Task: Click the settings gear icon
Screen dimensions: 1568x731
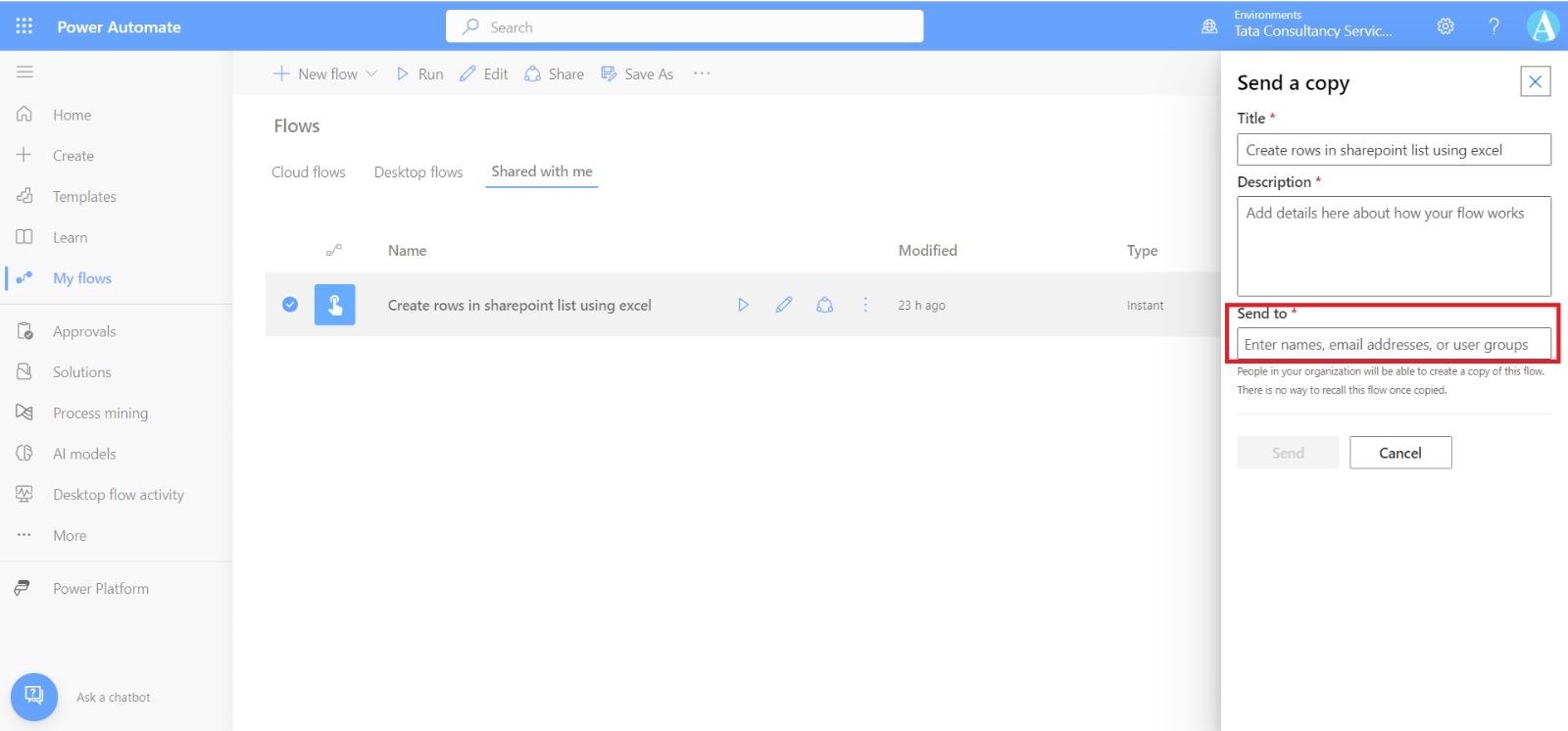Action: click(1445, 26)
